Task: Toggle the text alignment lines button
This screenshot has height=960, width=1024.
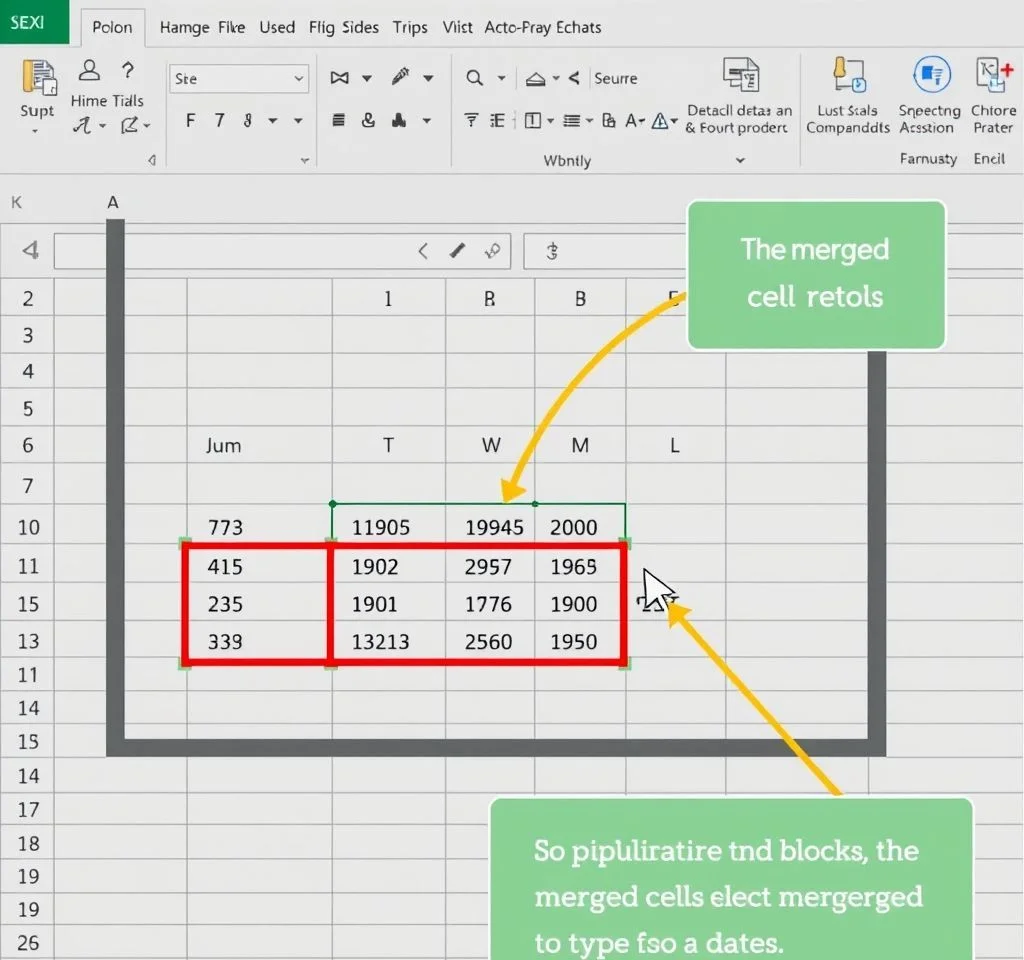Action: (339, 121)
